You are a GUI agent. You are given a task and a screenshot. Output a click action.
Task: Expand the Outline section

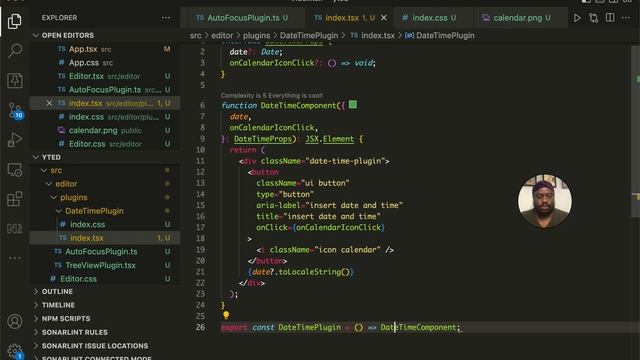[57, 291]
